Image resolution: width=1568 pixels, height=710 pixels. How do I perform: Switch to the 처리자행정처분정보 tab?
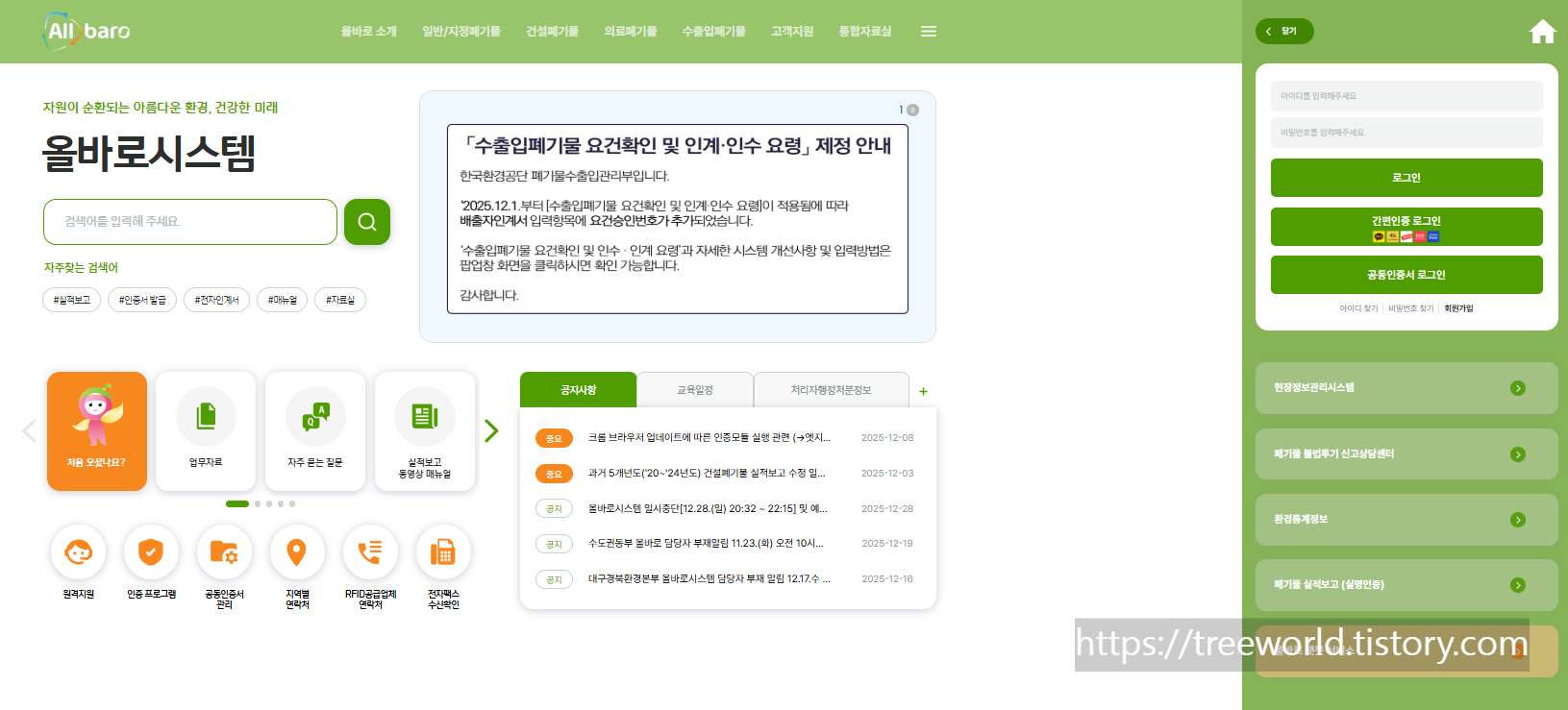click(832, 390)
